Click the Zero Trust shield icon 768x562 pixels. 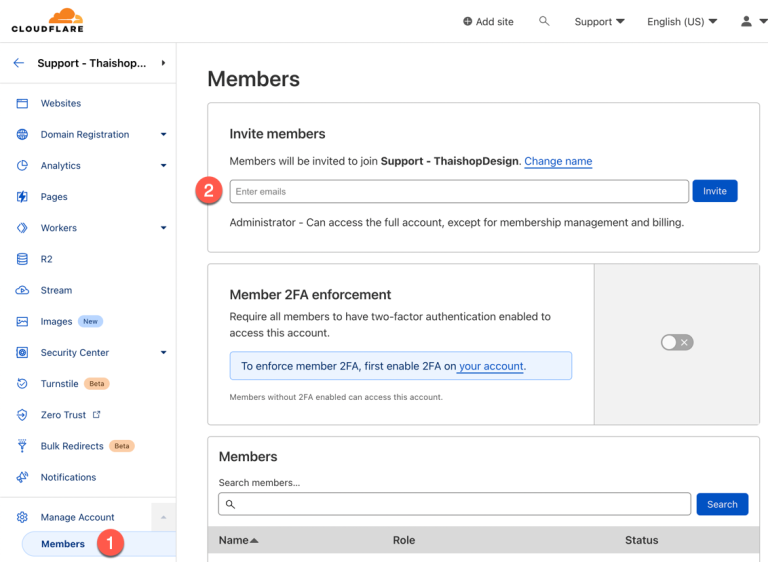click(x=22, y=415)
